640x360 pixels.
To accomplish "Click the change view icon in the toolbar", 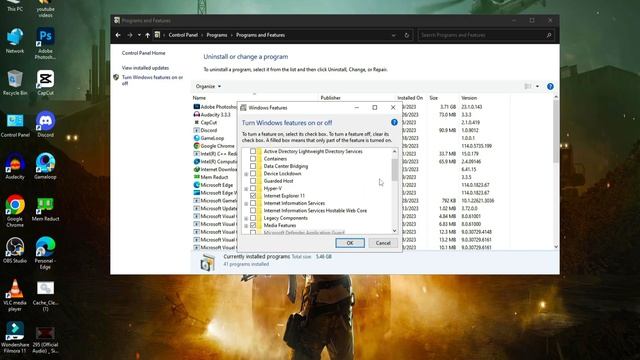I will 528,87.
